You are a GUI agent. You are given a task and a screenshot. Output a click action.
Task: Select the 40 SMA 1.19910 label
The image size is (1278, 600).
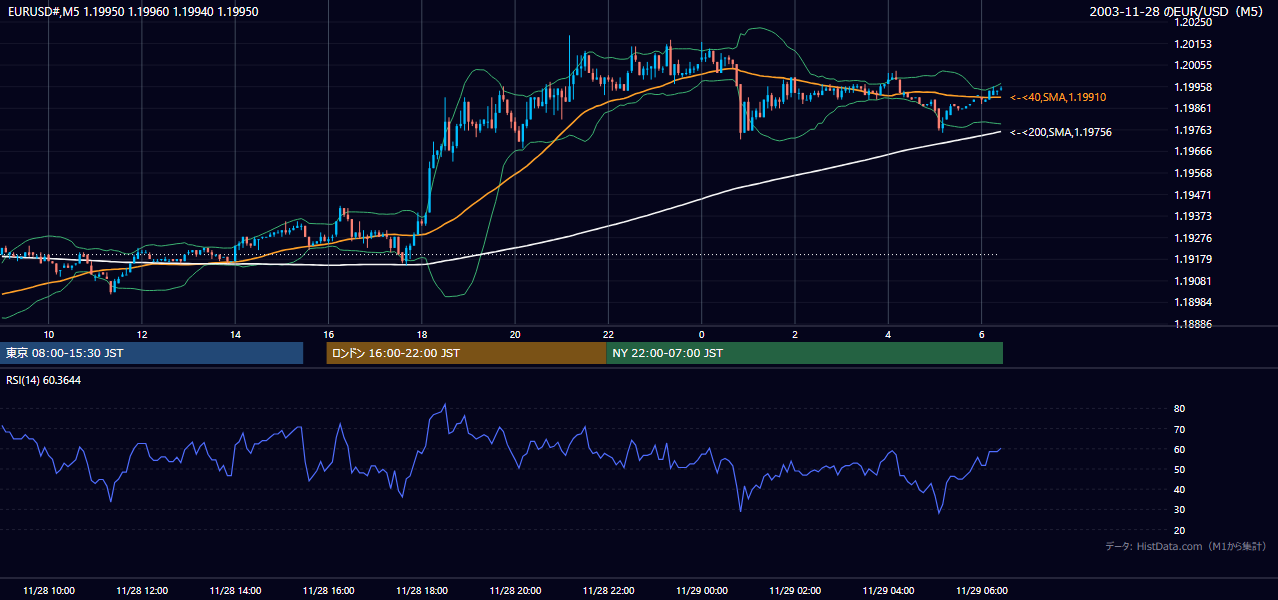(1058, 97)
